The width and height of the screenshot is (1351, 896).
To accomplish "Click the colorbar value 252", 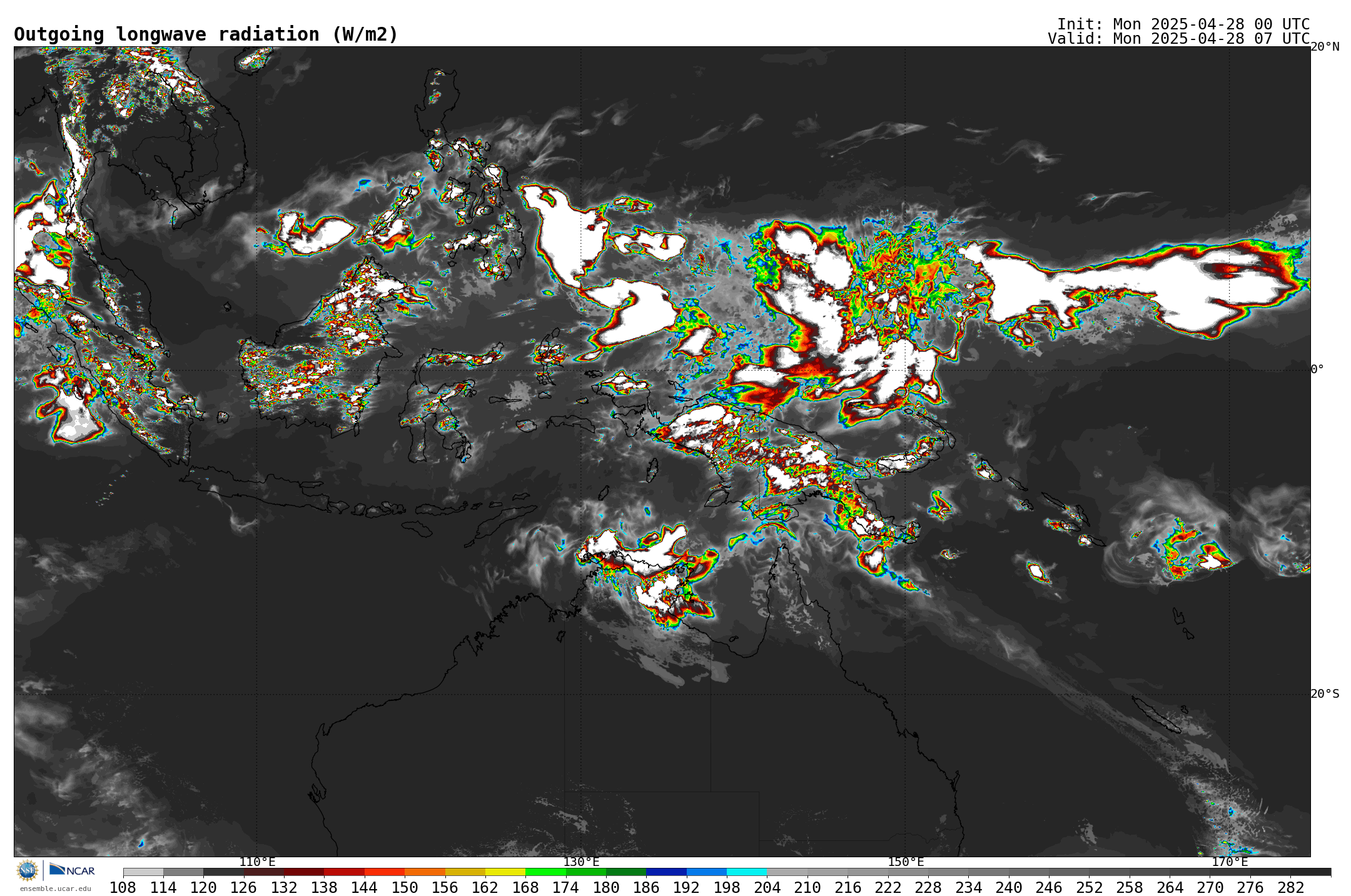I will pyautogui.click(x=1089, y=888).
